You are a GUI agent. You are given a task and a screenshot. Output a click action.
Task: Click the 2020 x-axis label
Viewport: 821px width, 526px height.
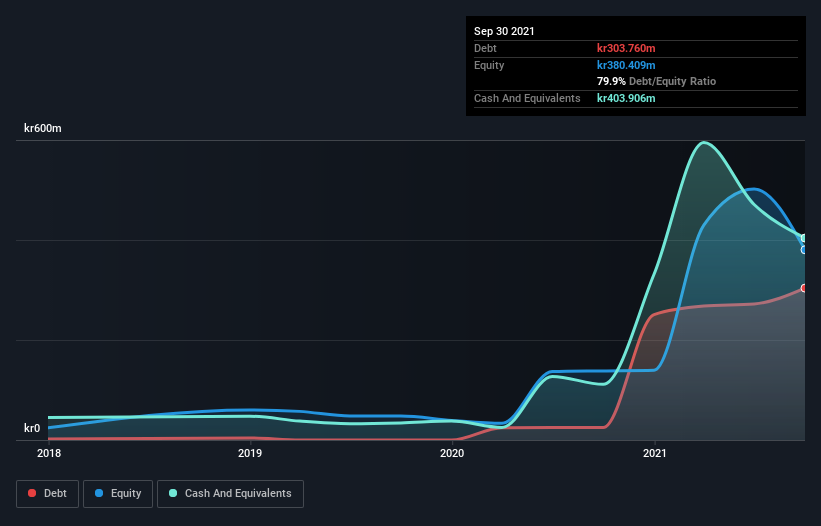452,453
